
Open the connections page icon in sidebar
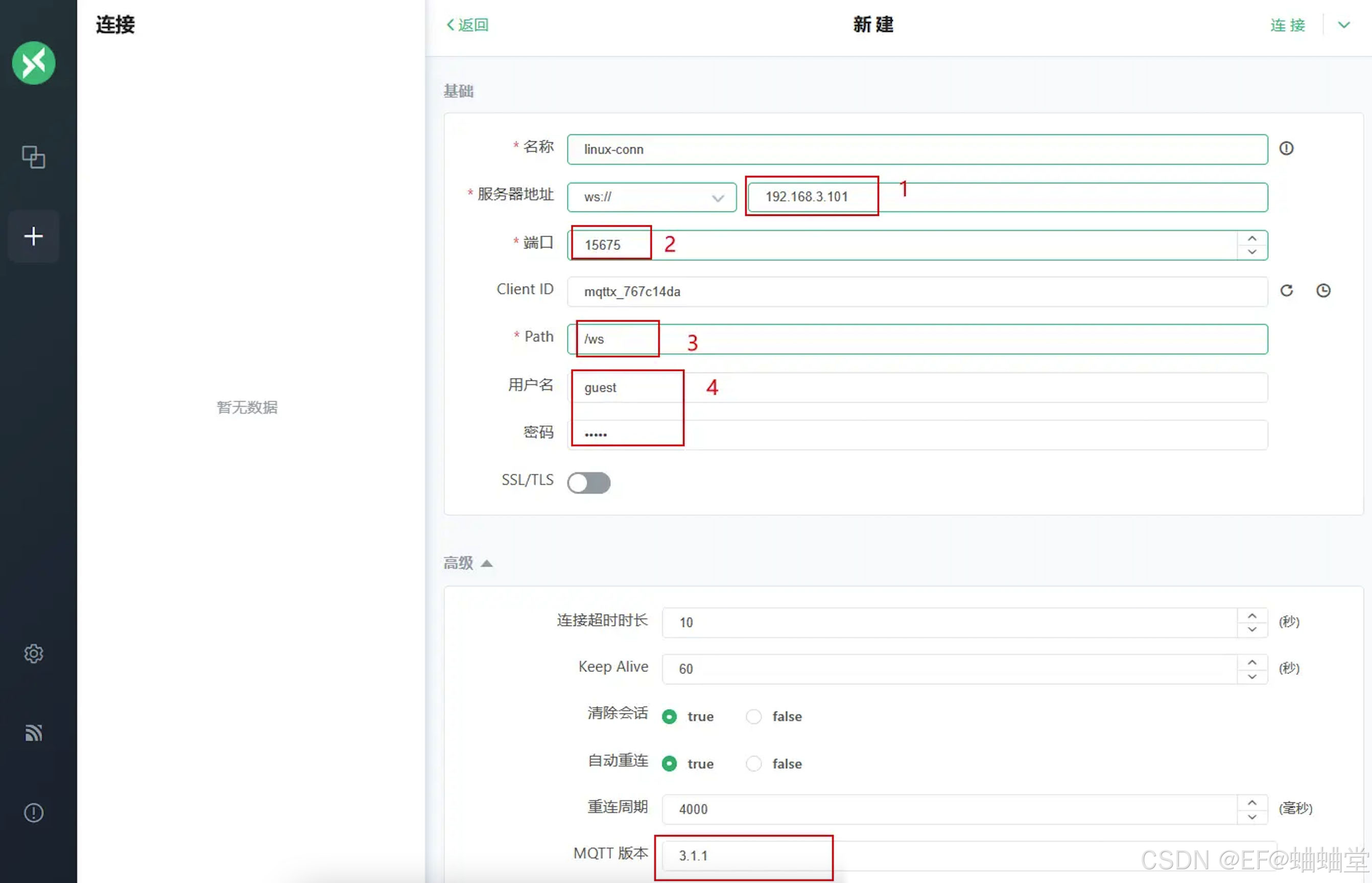33,156
